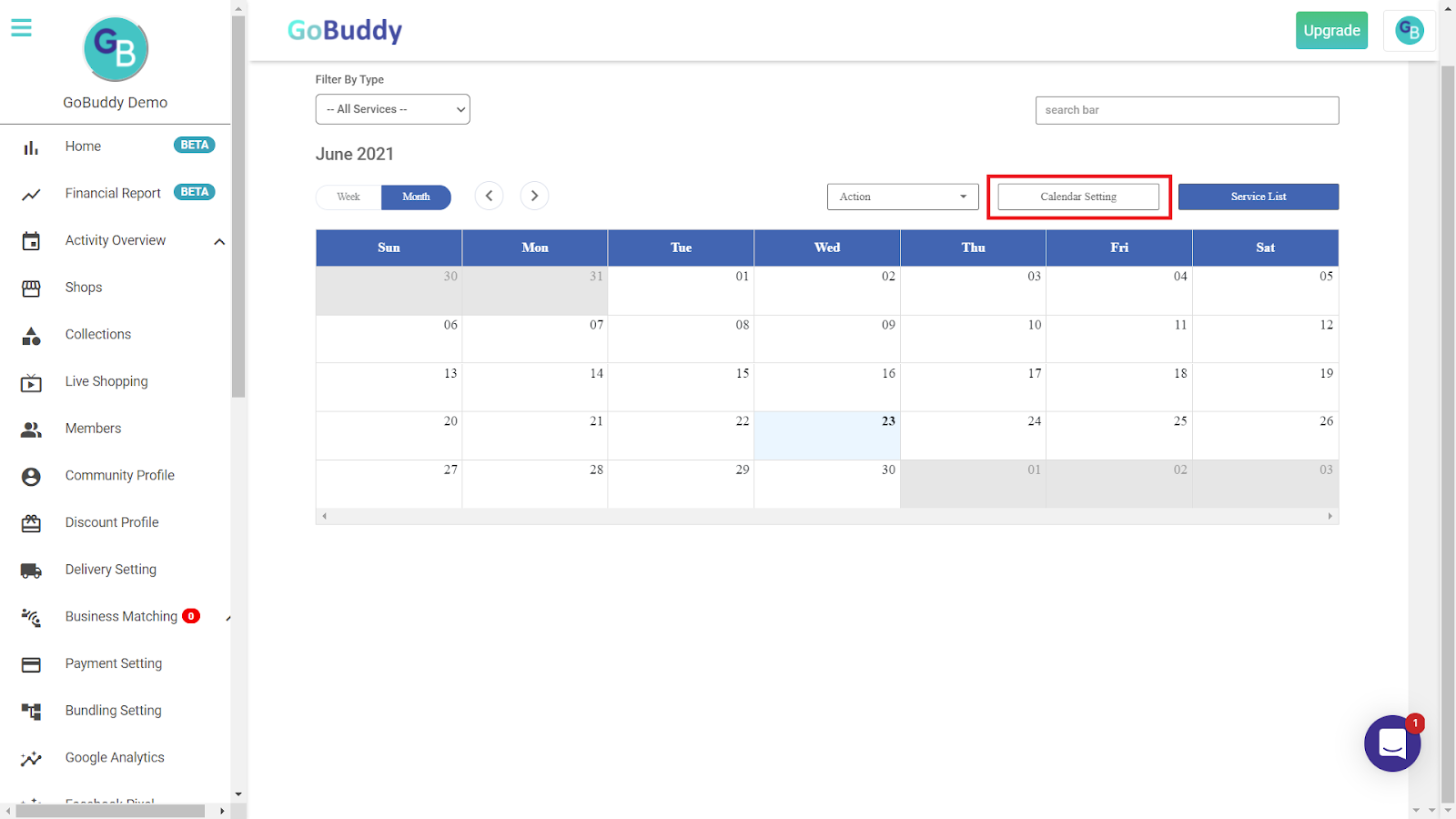Click the Calendar Setting button

click(x=1078, y=197)
